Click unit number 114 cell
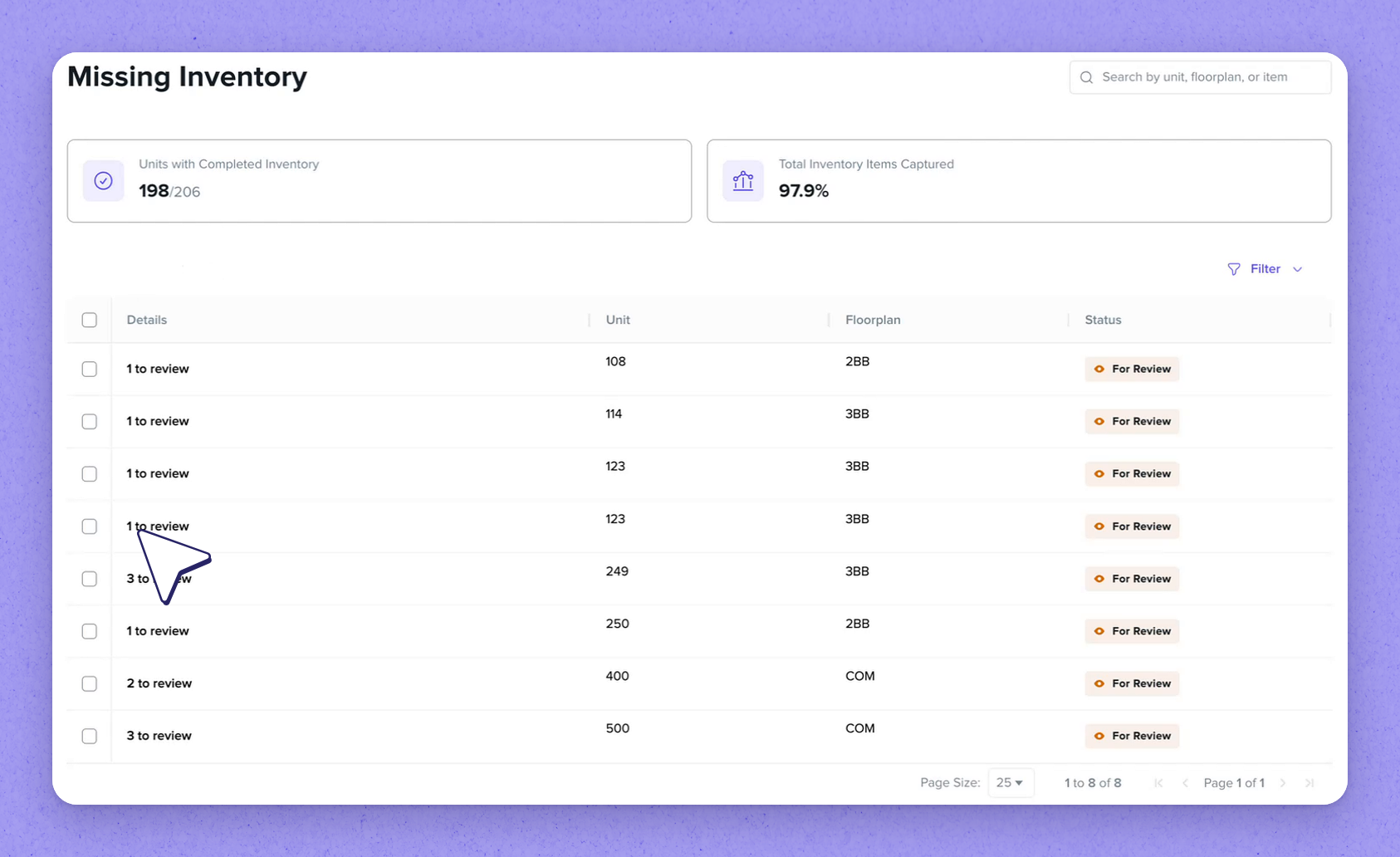 614,414
